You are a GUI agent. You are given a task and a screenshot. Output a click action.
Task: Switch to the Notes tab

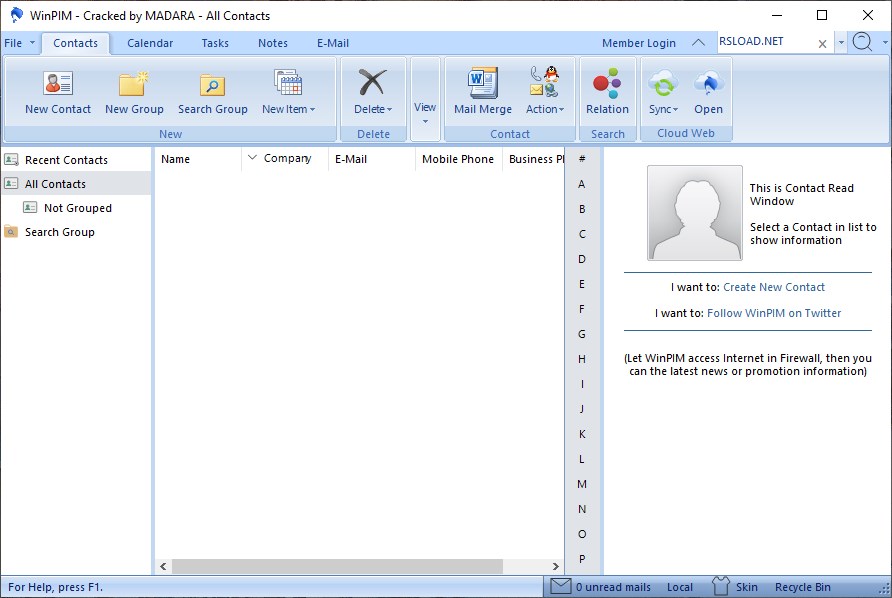pos(272,43)
